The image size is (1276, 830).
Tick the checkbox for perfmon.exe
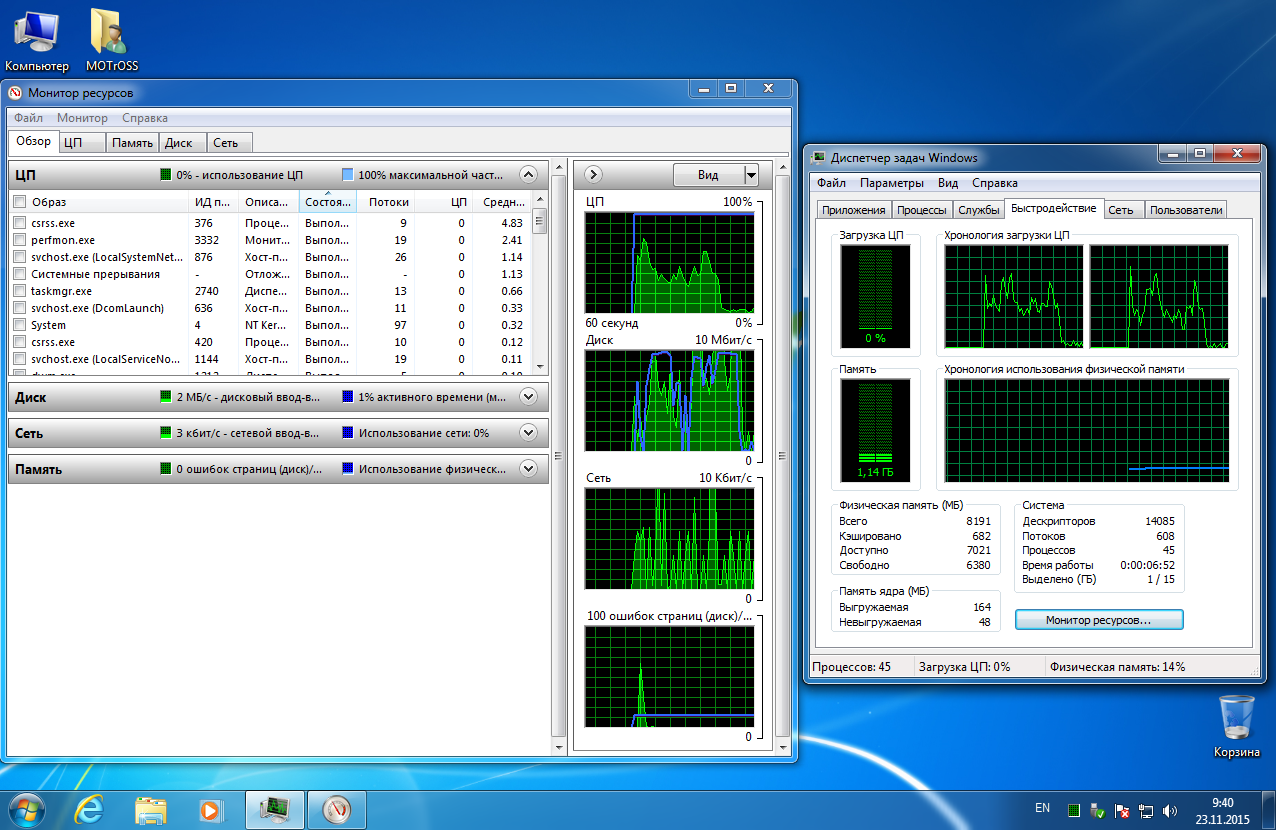point(19,240)
